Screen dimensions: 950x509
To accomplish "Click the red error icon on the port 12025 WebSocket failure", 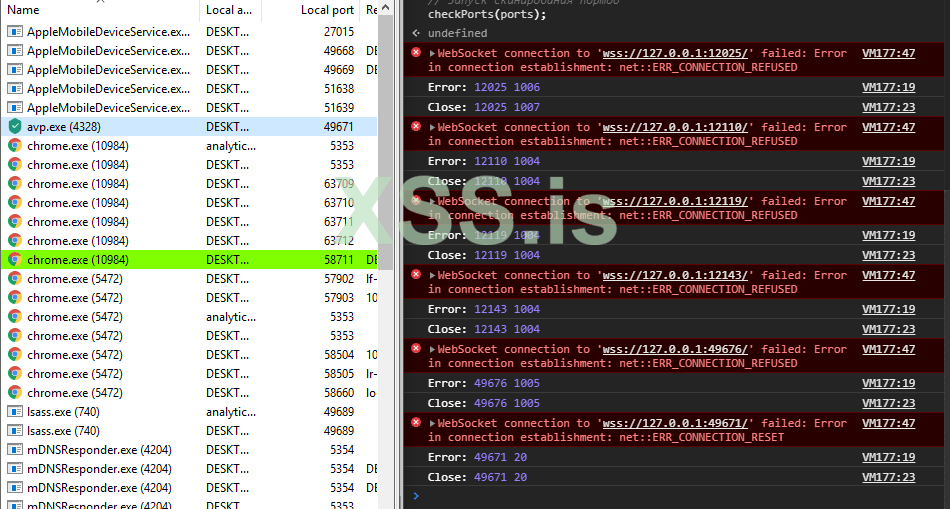I will click(416, 53).
